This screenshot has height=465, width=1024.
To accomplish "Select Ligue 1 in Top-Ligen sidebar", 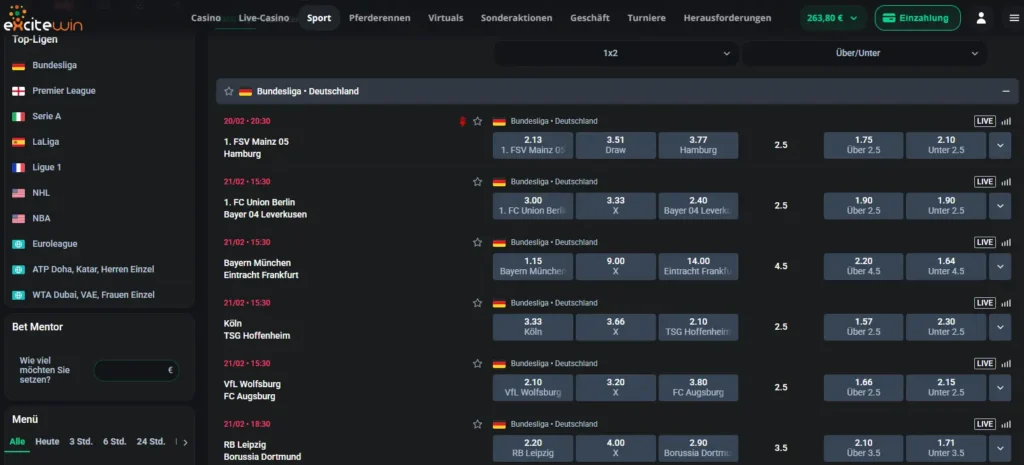I will click(47, 167).
